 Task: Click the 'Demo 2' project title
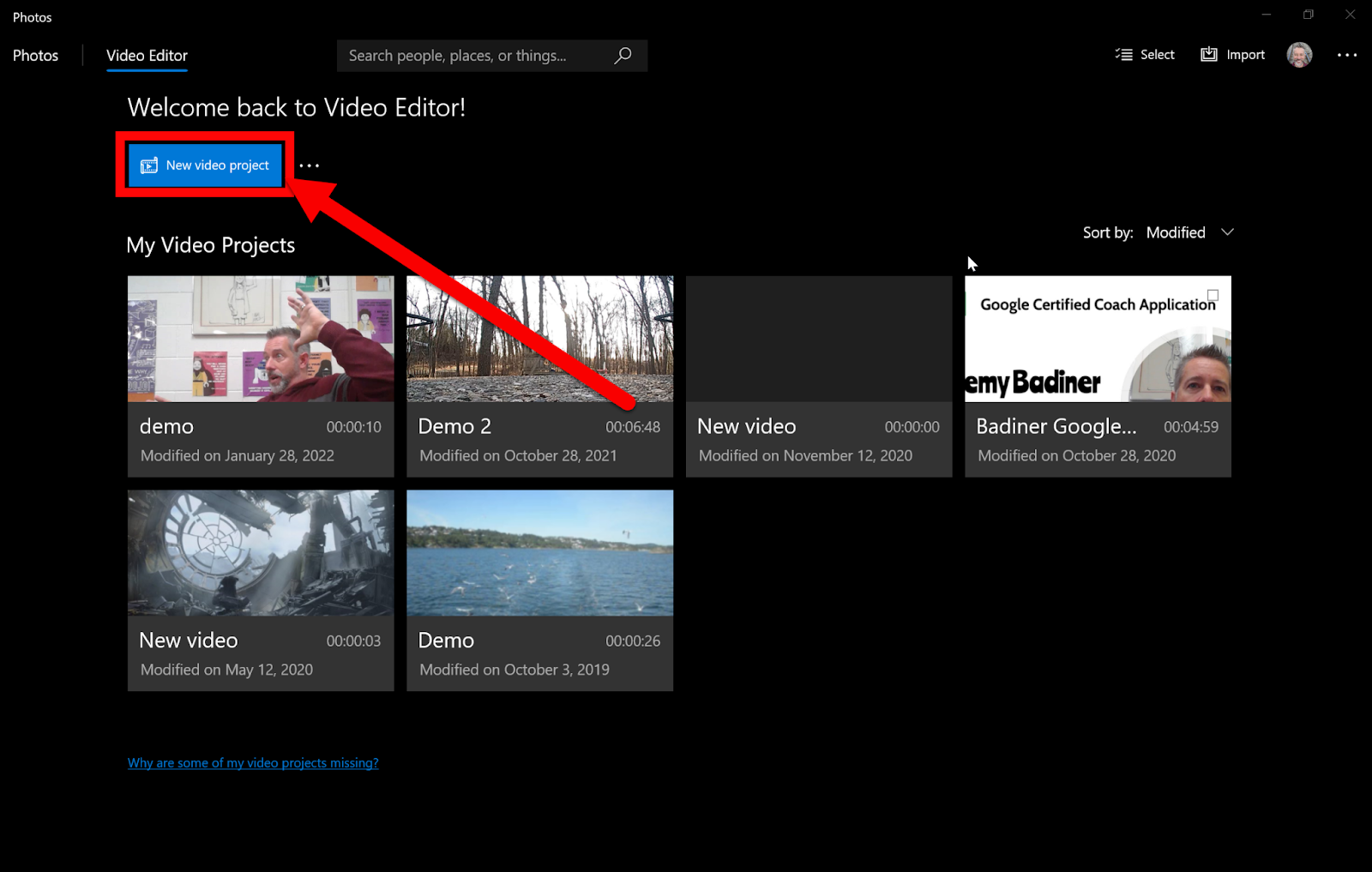[x=454, y=426]
